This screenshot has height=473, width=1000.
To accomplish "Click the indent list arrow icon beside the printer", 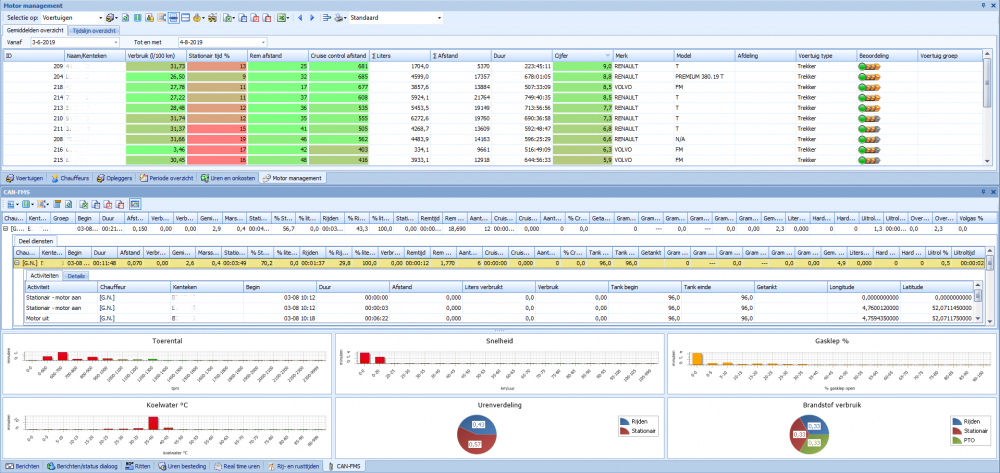I will click(327, 18).
